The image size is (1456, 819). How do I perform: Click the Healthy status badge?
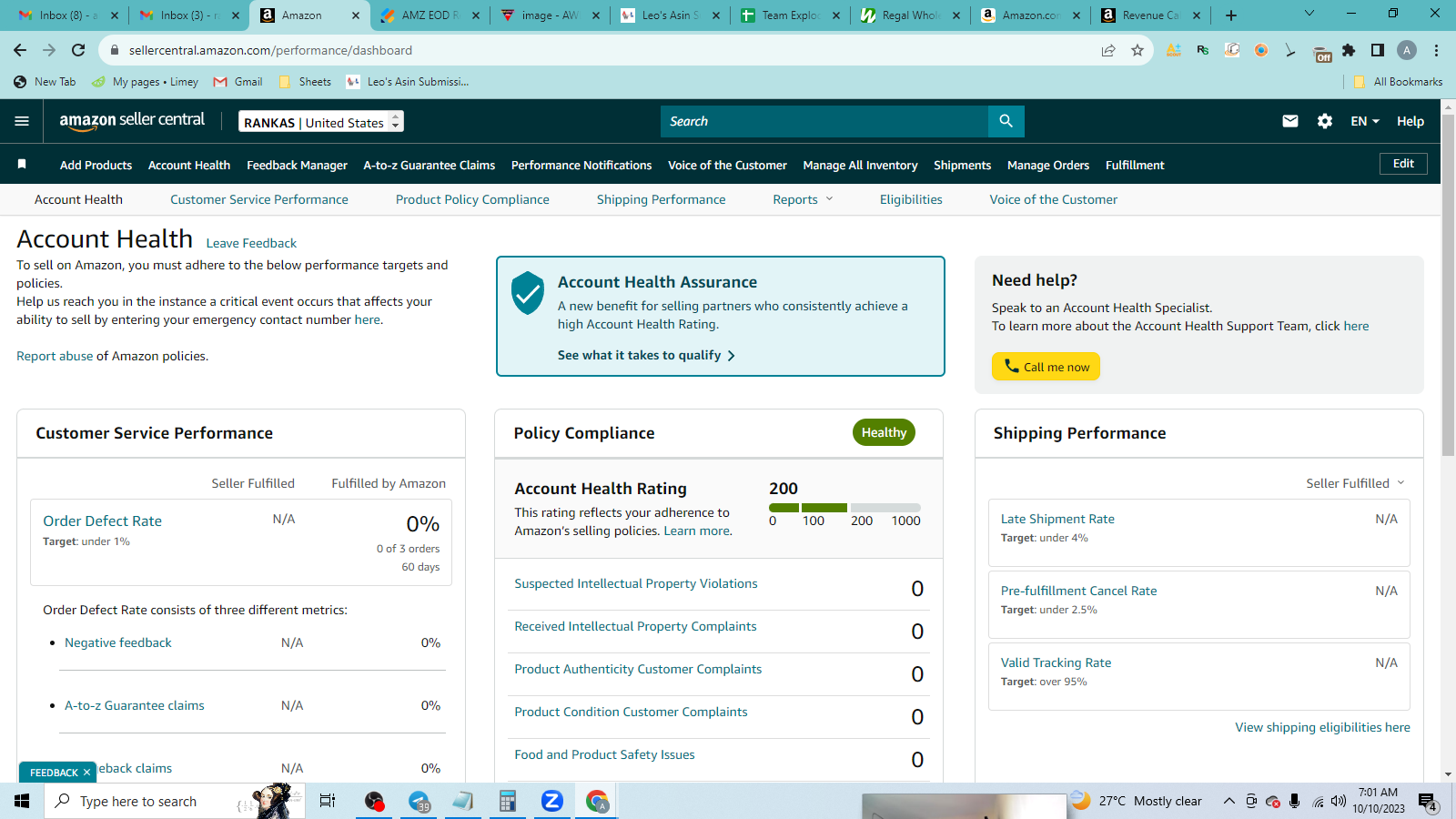(x=884, y=432)
